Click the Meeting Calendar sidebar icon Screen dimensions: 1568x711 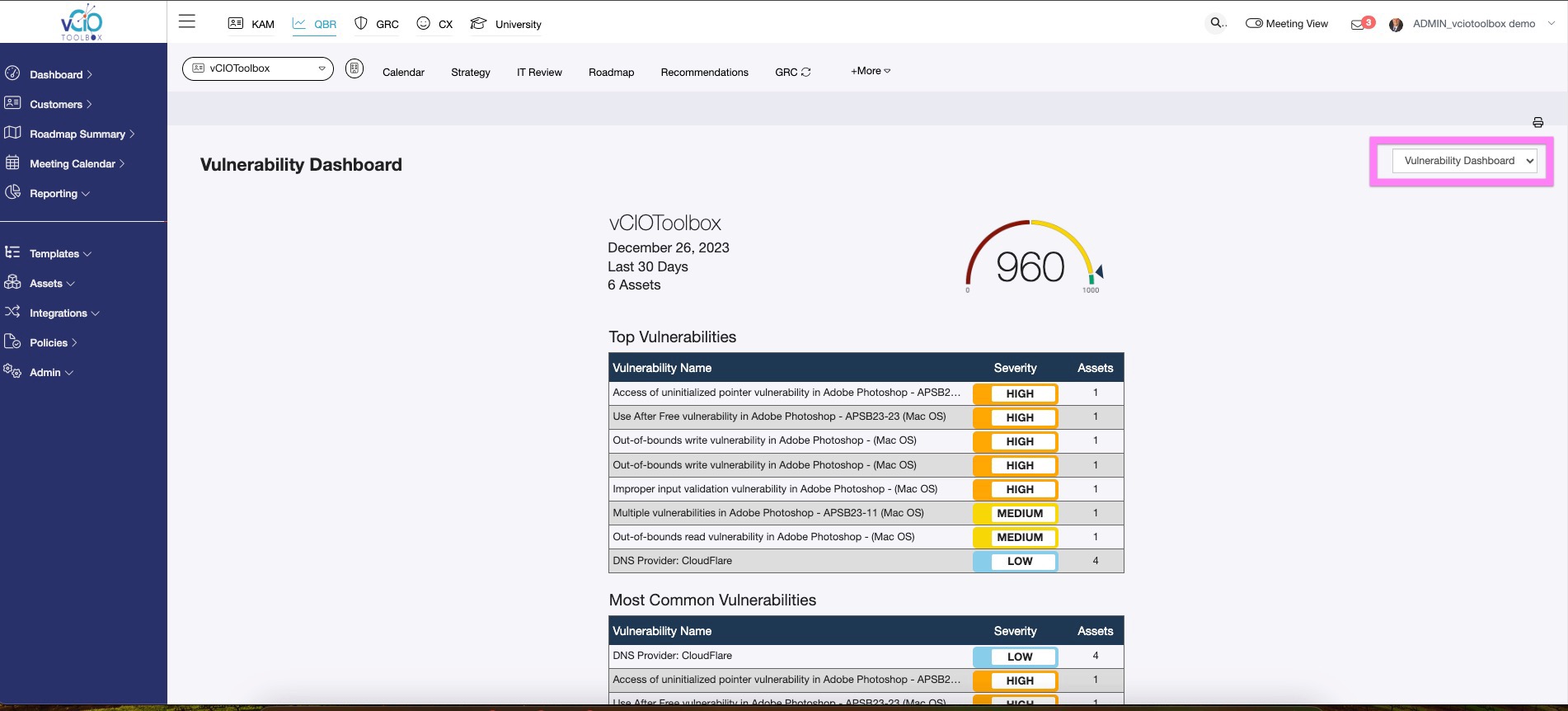(12, 162)
